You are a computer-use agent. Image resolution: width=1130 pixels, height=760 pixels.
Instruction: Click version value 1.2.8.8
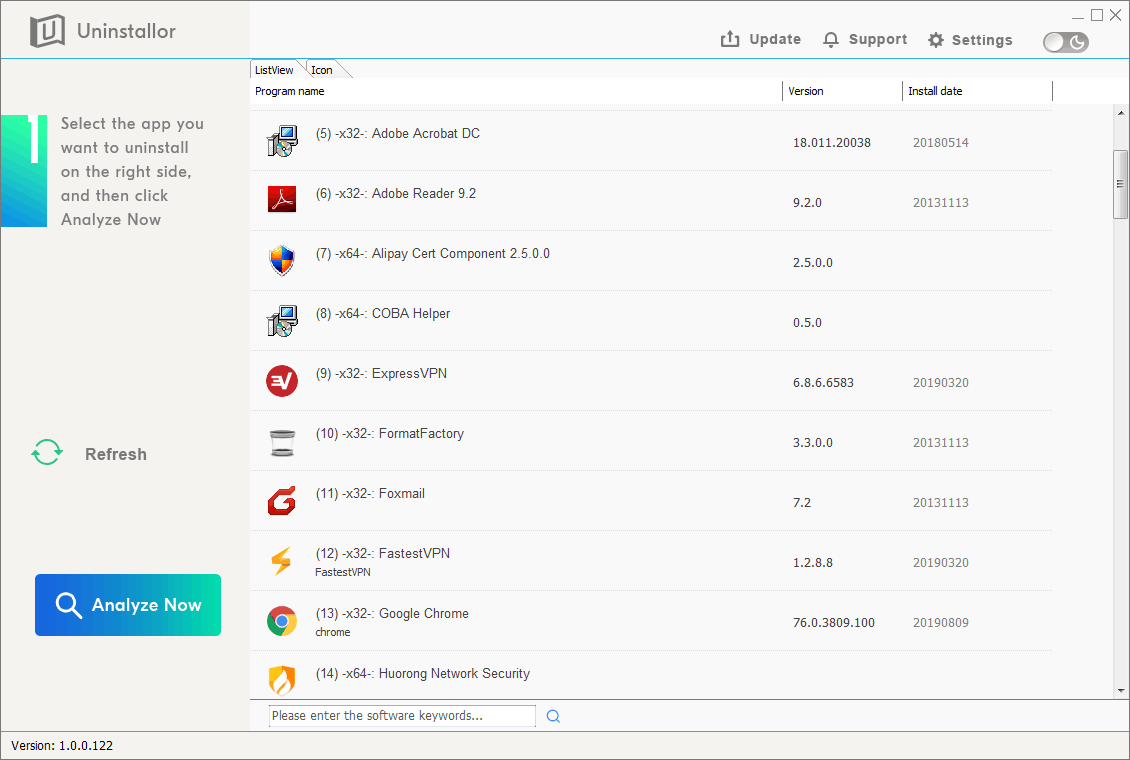pyautogui.click(x=813, y=563)
